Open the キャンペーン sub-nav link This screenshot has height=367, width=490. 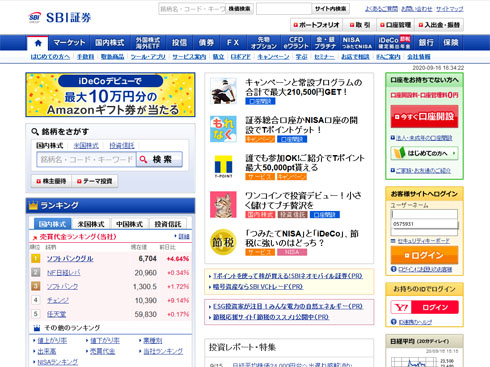pyautogui.click(x=273, y=57)
